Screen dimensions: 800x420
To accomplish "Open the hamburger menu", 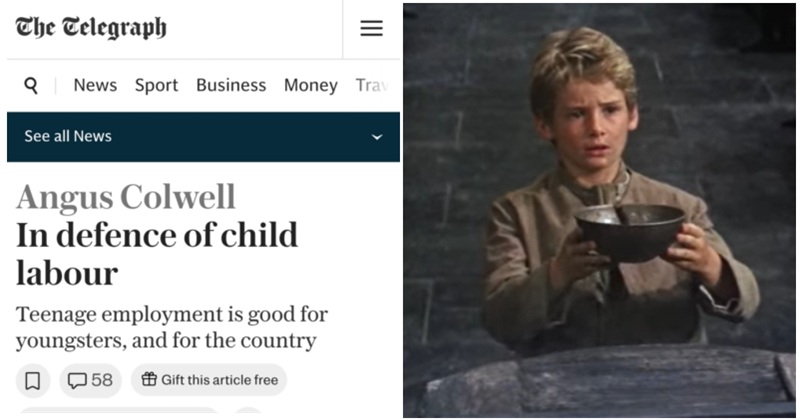I will 371,29.
